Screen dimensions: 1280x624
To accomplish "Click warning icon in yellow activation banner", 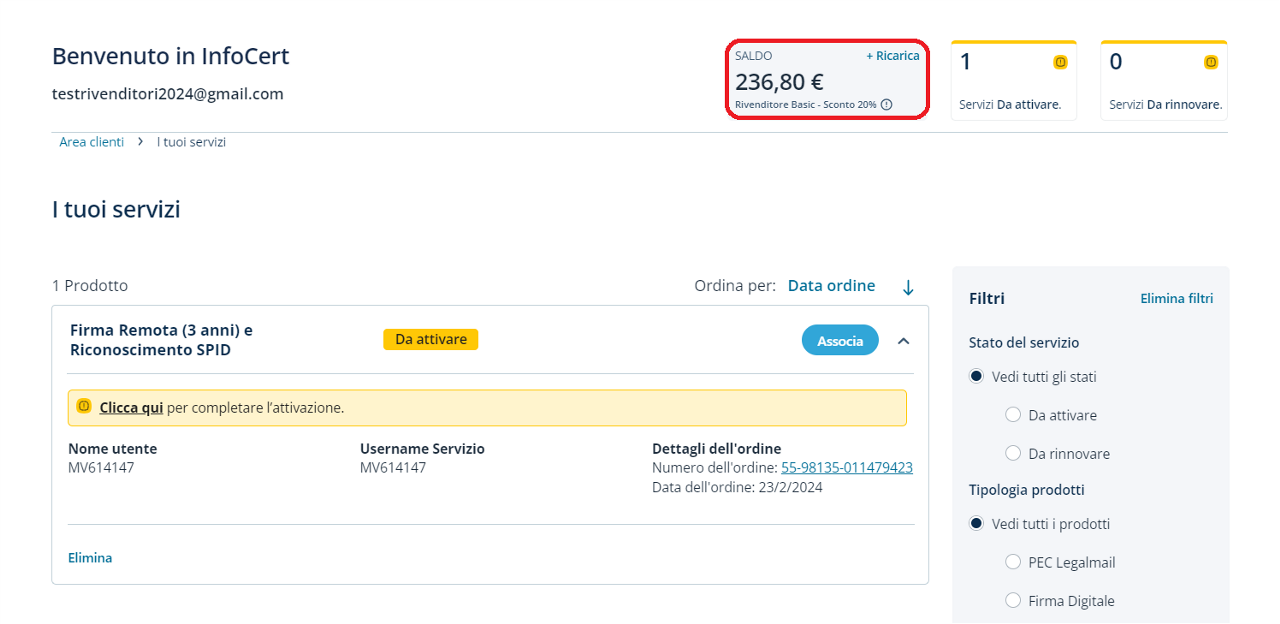I will [84, 407].
